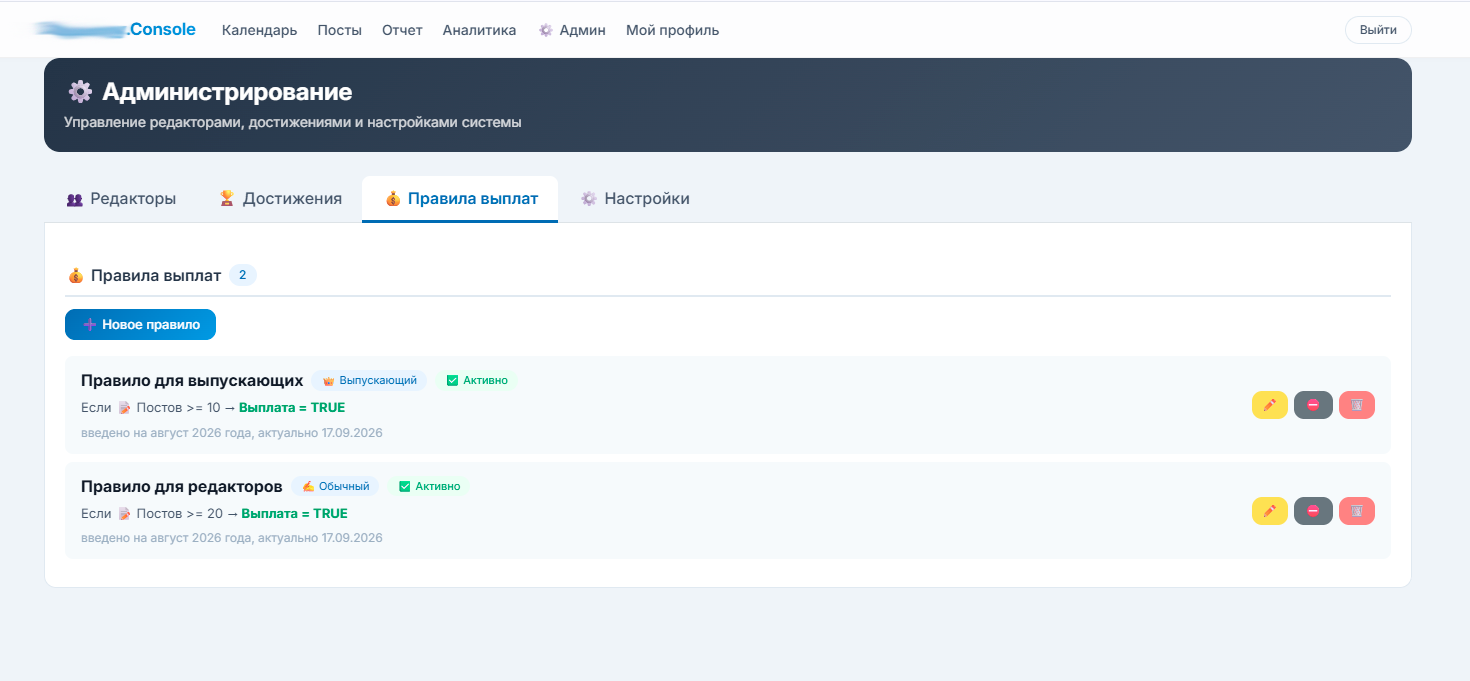Image resolution: width=1470 pixels, height=681 pixels.
Task: Open Мой профиль
Action: coord(672,30)
